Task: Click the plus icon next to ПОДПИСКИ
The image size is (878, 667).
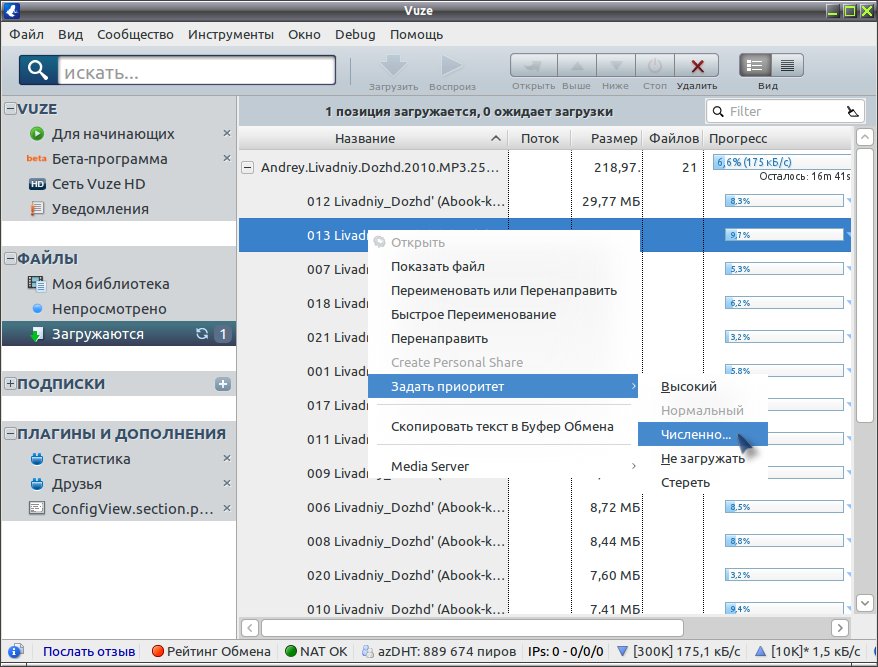Action: coord(223,384)
